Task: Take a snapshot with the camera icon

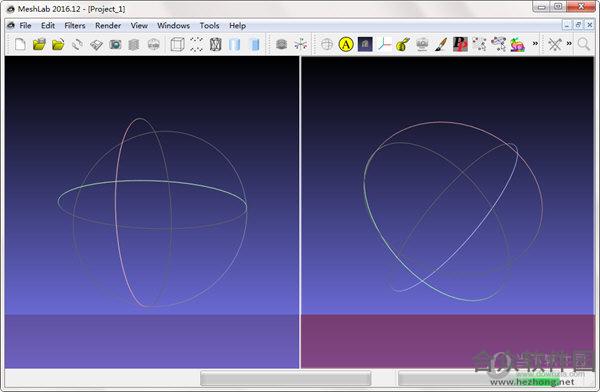Action: coord(115,44)
